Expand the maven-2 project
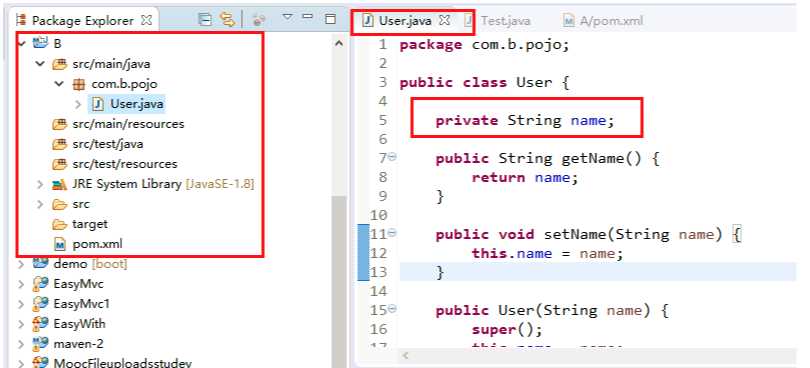Screen dimensions: 810x368 click(x=21, y=344)
